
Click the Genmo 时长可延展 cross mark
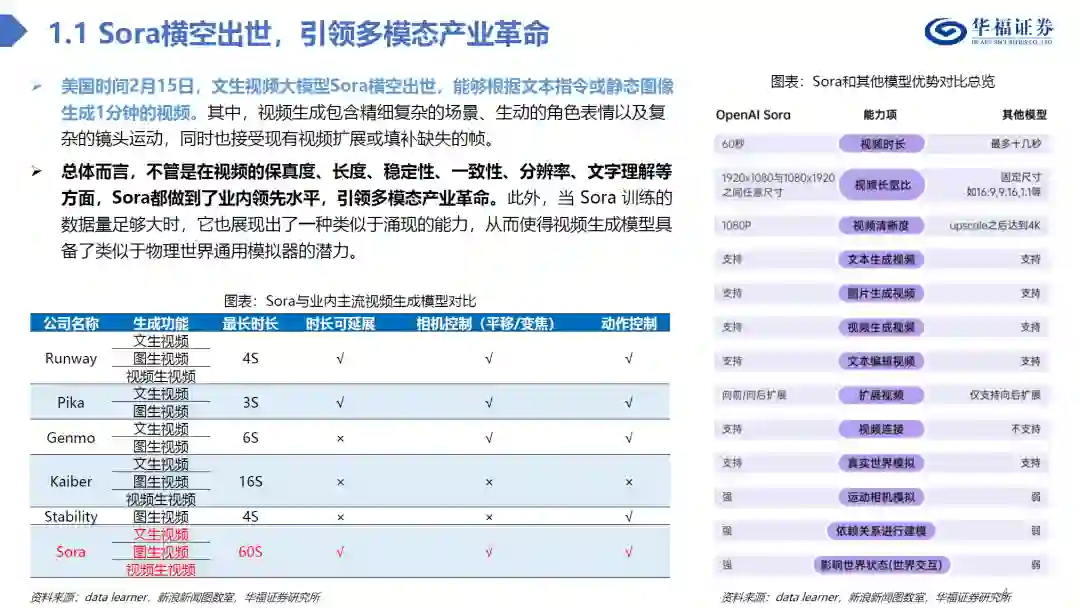pyautogui.click(x=340, y=438)
